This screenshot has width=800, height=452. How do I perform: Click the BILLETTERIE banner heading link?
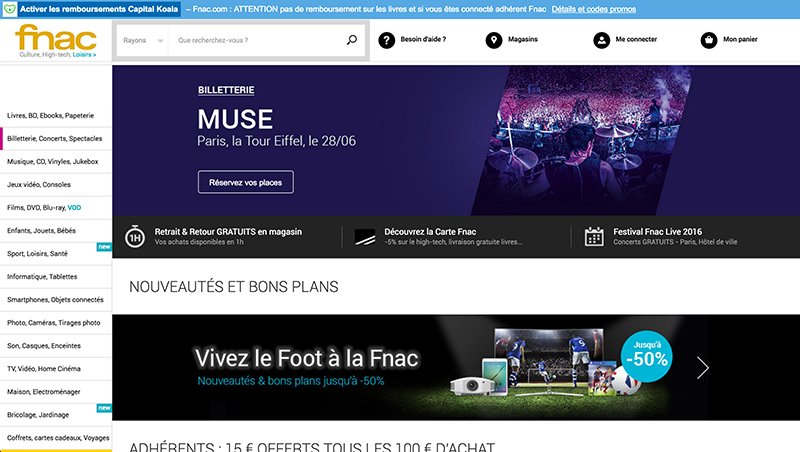pos(226,90)
